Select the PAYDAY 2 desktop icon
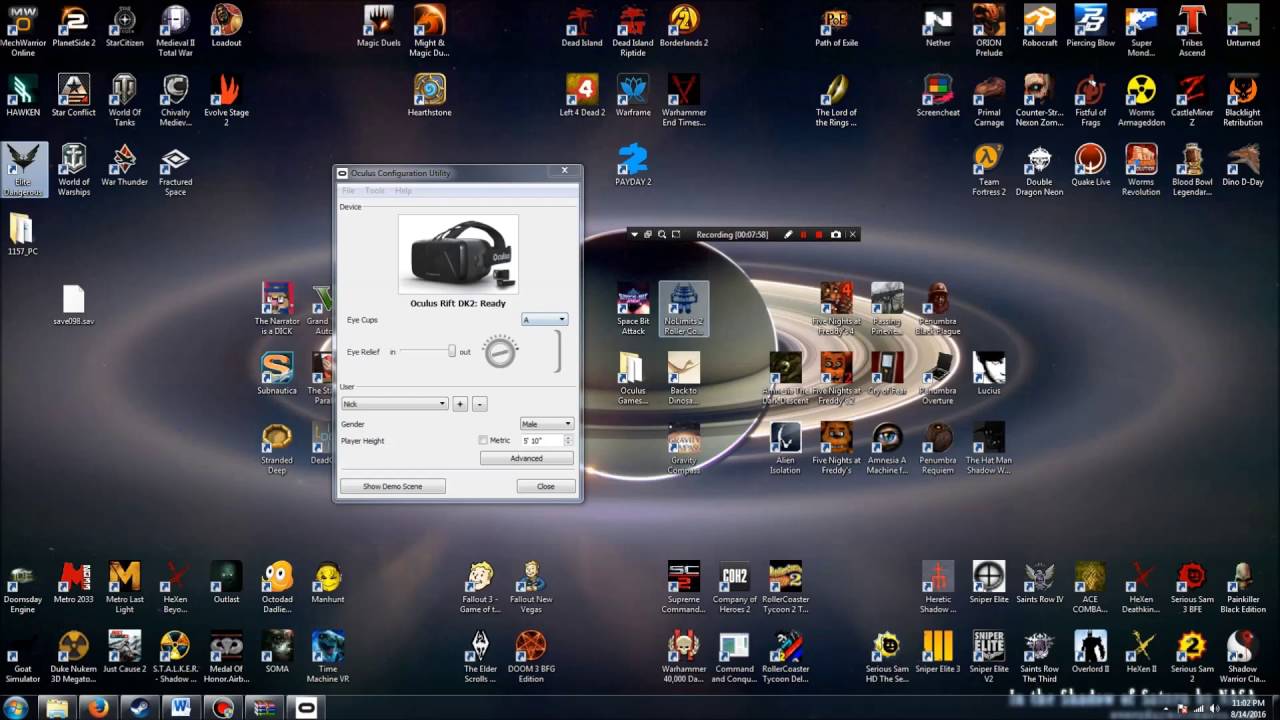 point(633,166)
